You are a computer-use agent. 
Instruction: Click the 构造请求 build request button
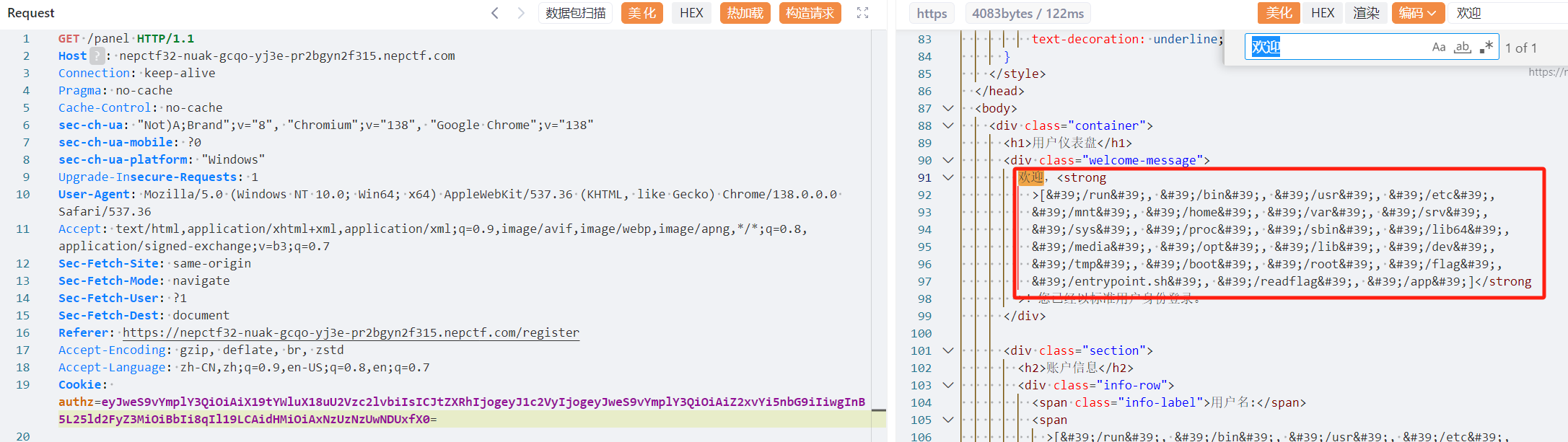tap(810, 13)
